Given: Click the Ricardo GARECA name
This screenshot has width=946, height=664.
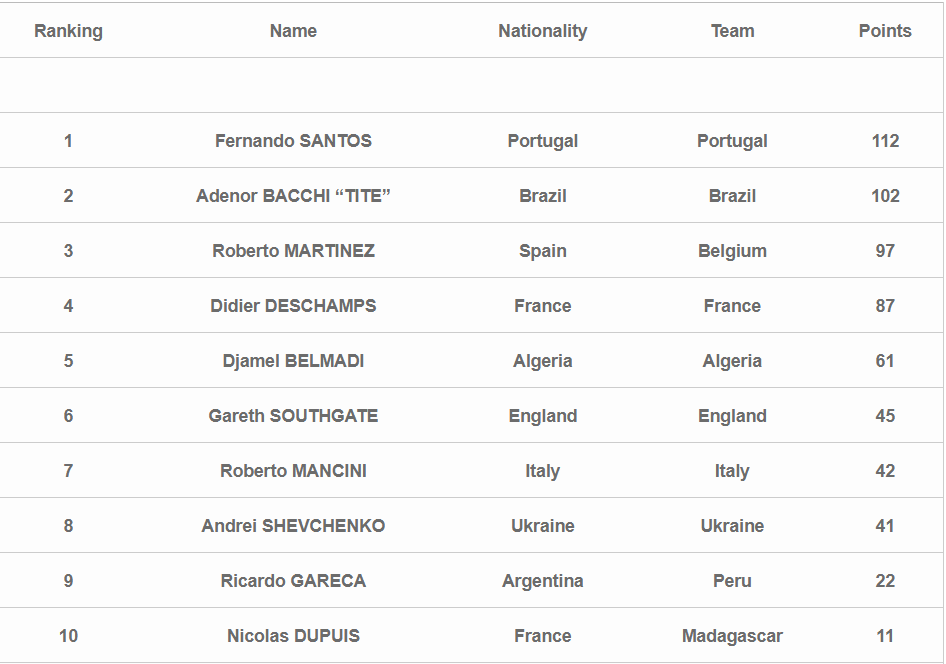Looking at the screenshot, I should [293, 581].
